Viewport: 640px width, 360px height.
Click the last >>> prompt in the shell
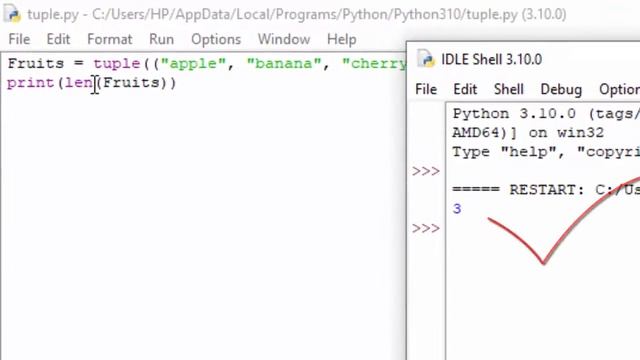point(426,228)
